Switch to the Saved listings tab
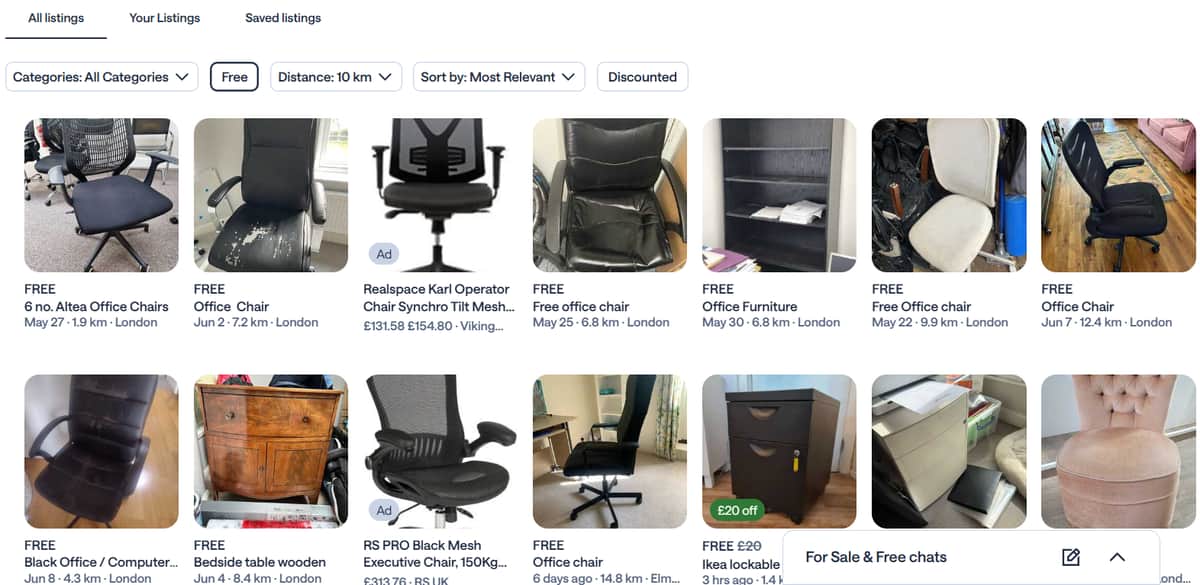The width and height of the screenshot is (1200, 585). click(x=283, y=18)
